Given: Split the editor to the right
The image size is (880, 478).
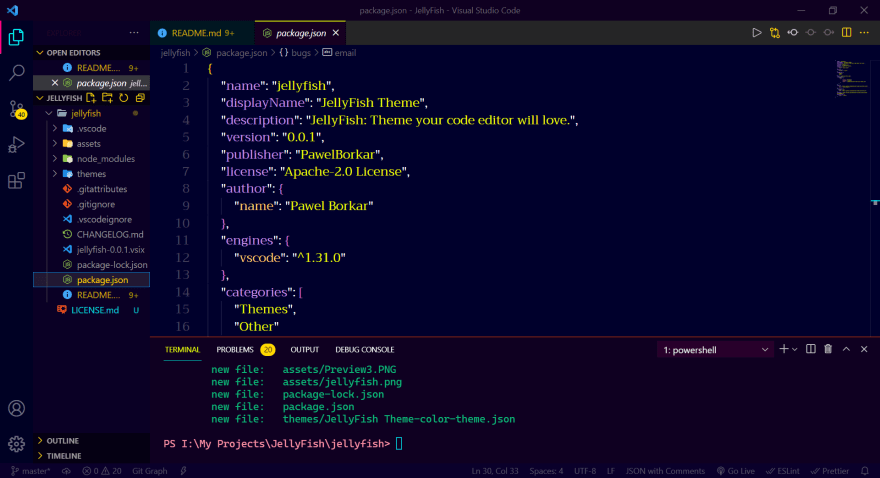Looking at the screenshot, I should [846, 33].
